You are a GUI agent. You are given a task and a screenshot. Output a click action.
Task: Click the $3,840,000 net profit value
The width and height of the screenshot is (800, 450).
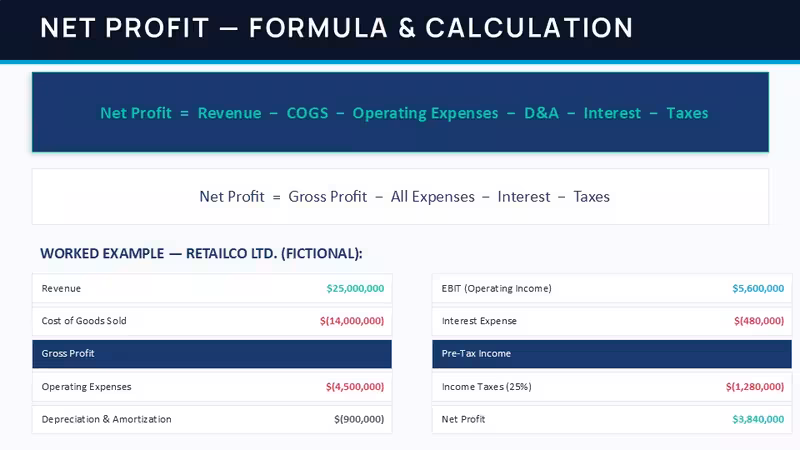coord(758,419)
